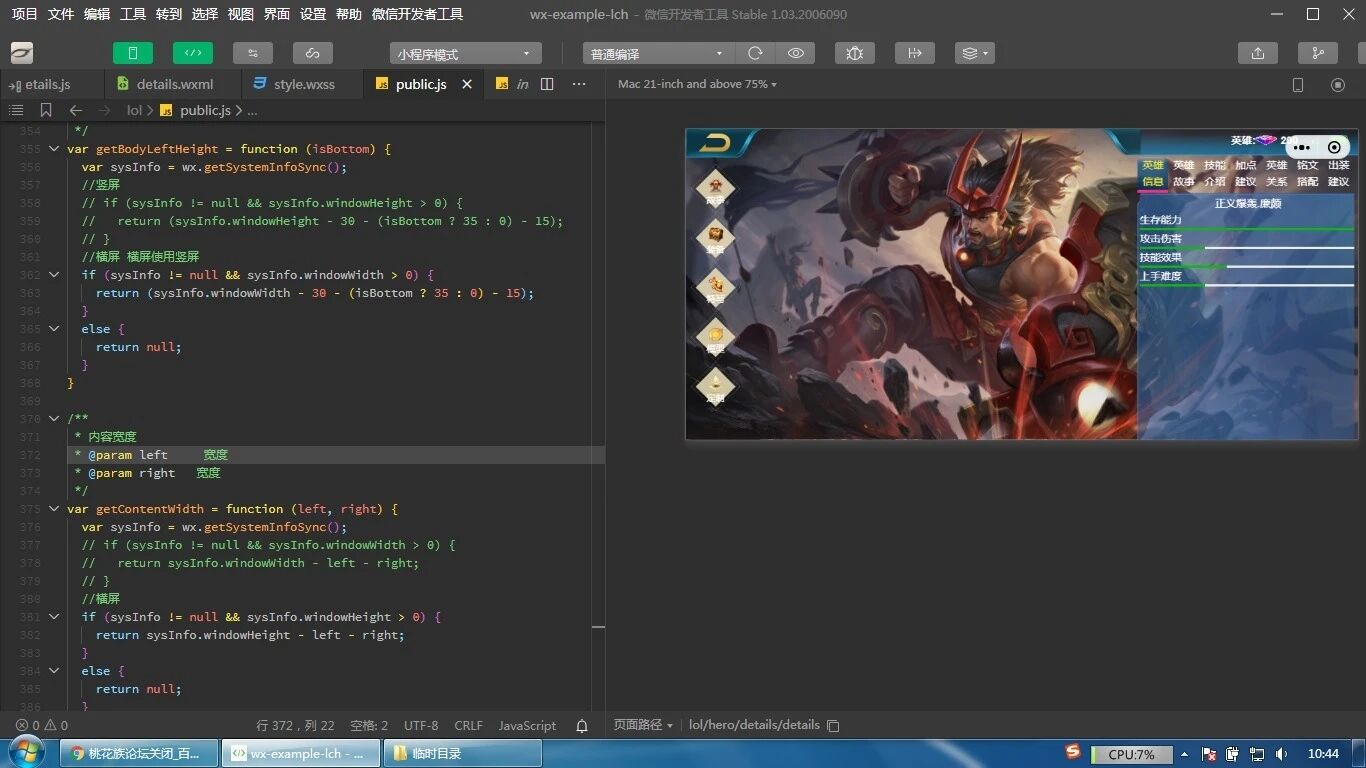Toggle the code editor panel button
The height and width of the screenshot is (768, 1366).
click(x=193, y=53)
